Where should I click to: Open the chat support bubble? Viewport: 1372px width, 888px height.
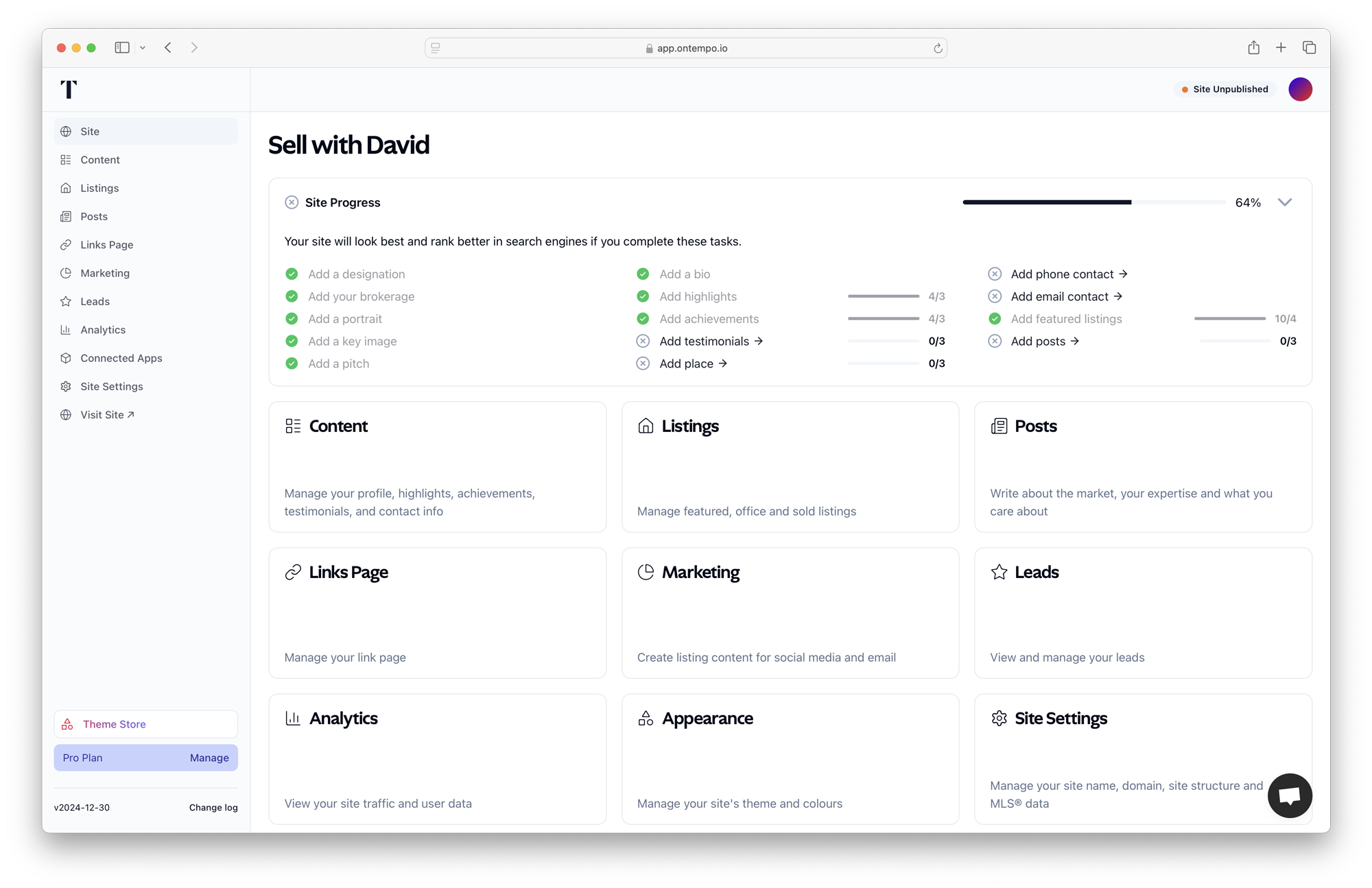(1290, 795)
